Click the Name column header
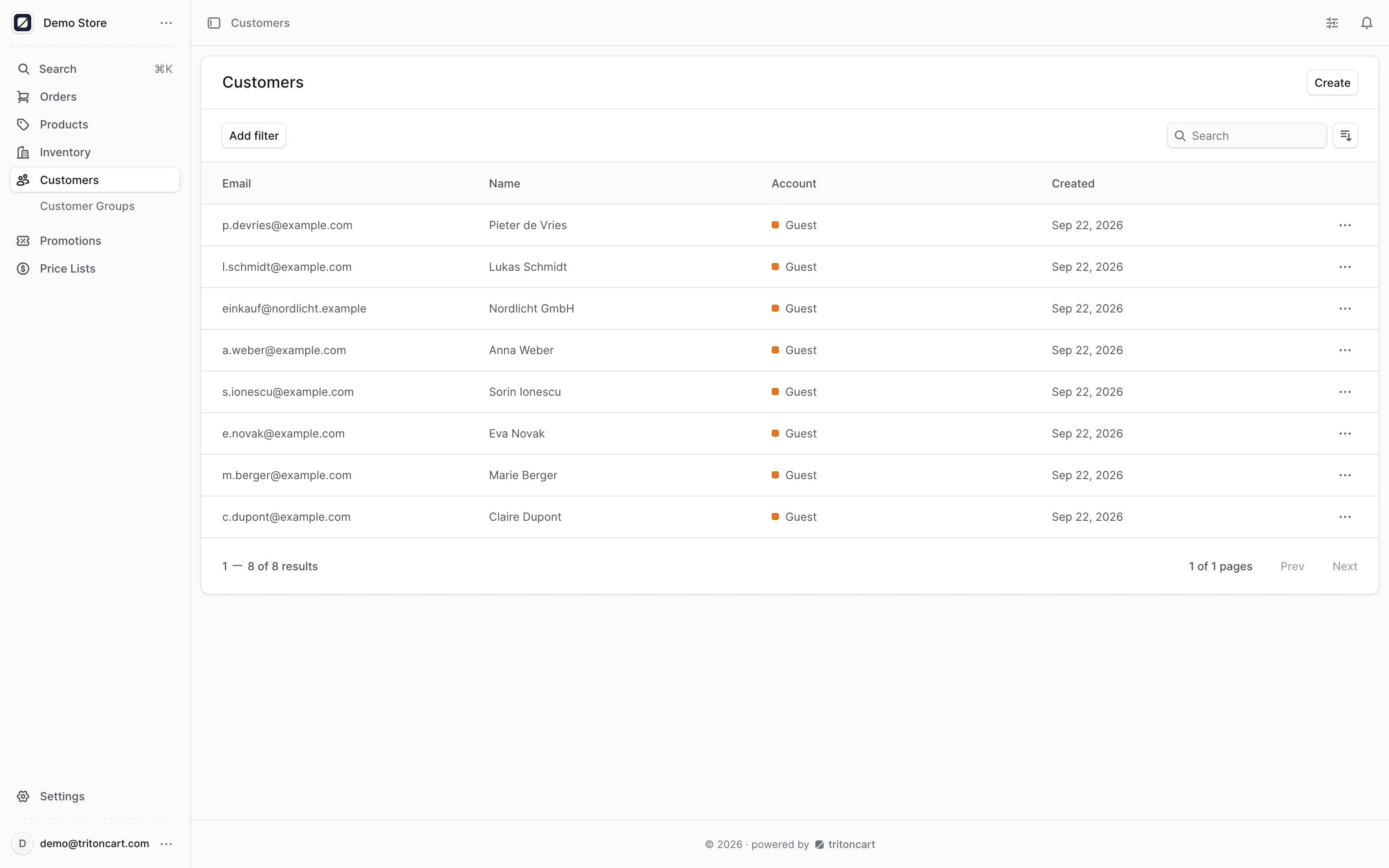1389x868 pixels. [504, 184]
